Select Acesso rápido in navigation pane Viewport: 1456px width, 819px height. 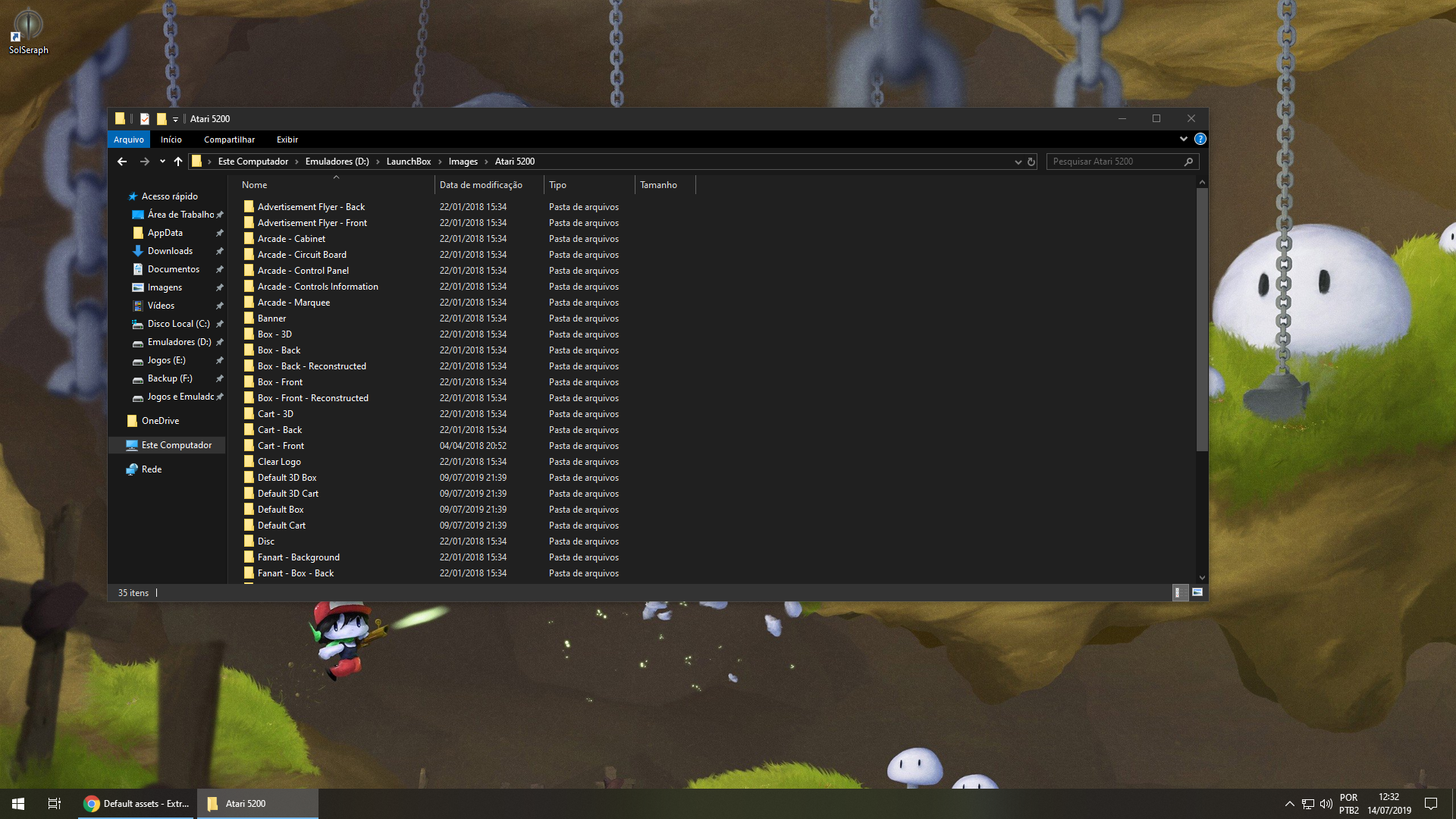click(169, 196)
